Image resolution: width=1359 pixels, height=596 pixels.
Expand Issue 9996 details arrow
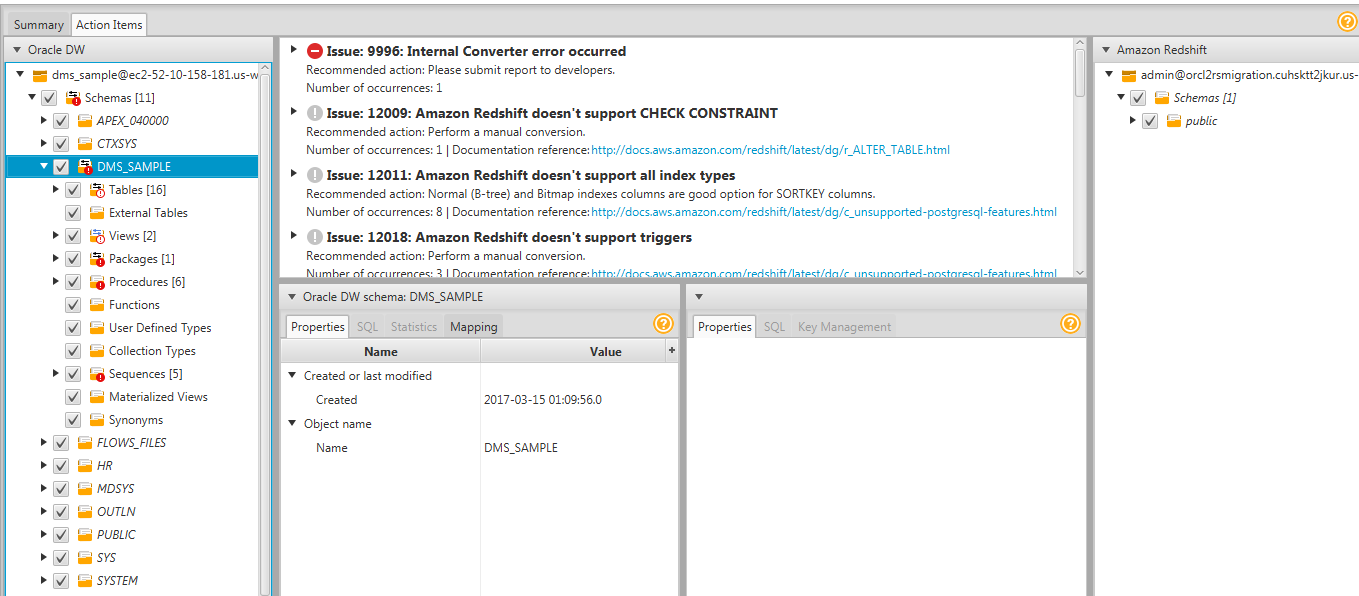[x=293, y=49]
